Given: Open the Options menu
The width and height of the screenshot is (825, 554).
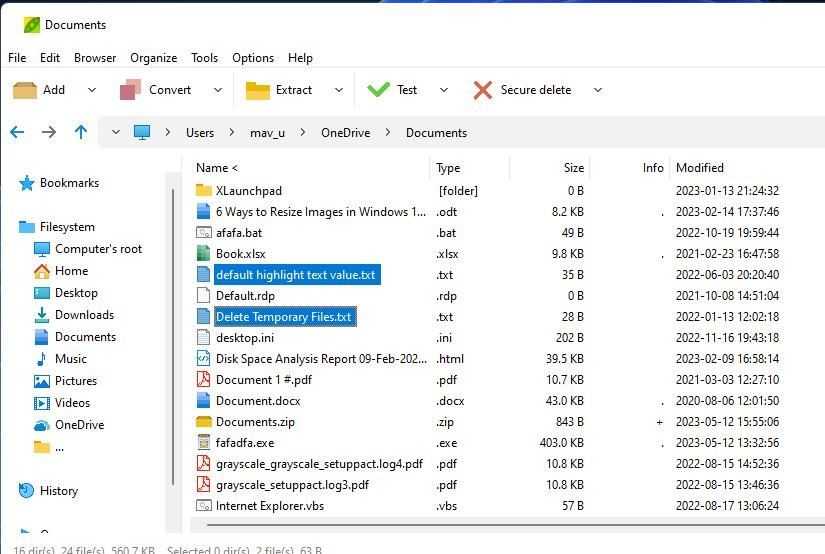Looking at the screenshot, I should [253, 58].
